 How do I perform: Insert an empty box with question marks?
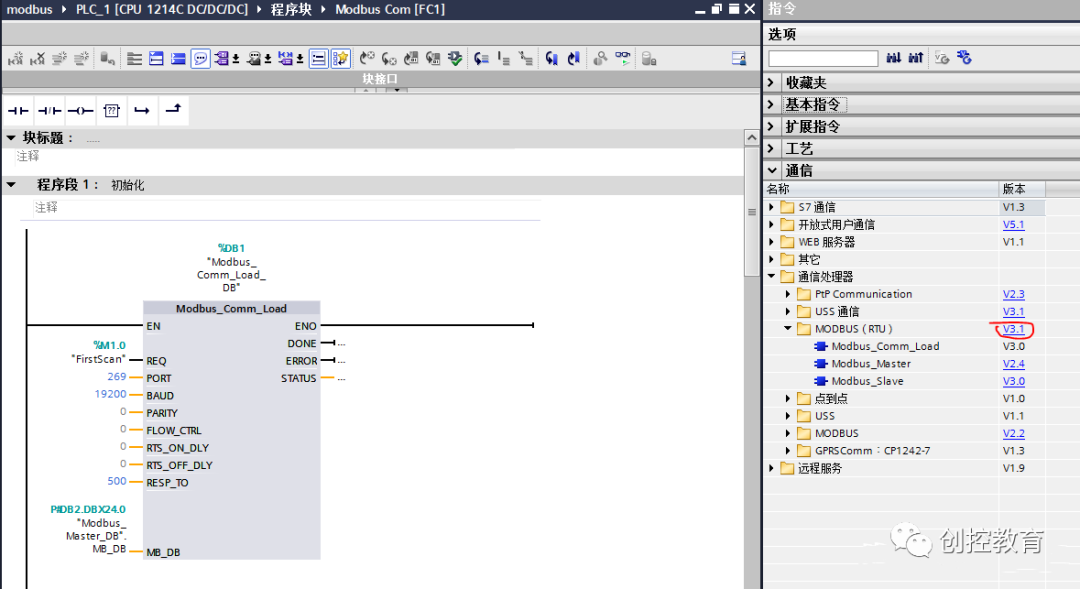pyautogui.click(x=112, y=111)
